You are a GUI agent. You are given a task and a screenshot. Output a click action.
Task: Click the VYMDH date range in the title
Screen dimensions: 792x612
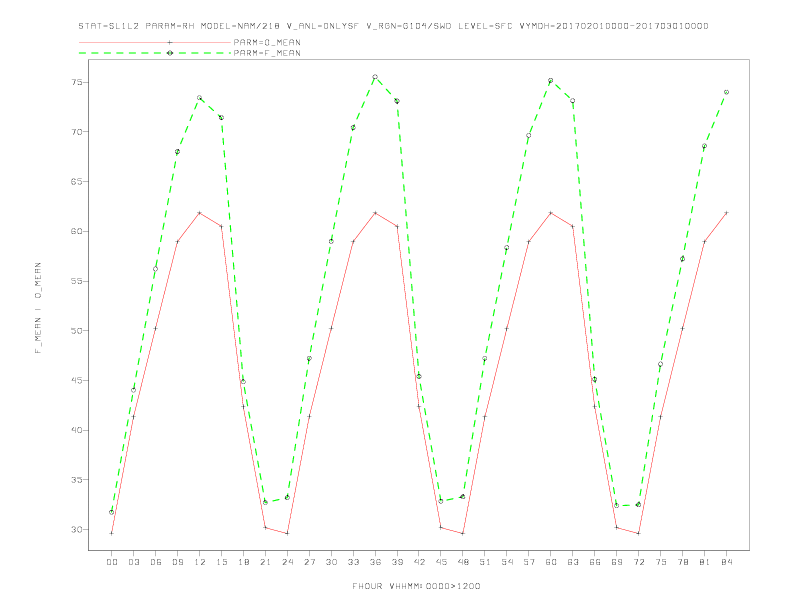coord(614,26)
